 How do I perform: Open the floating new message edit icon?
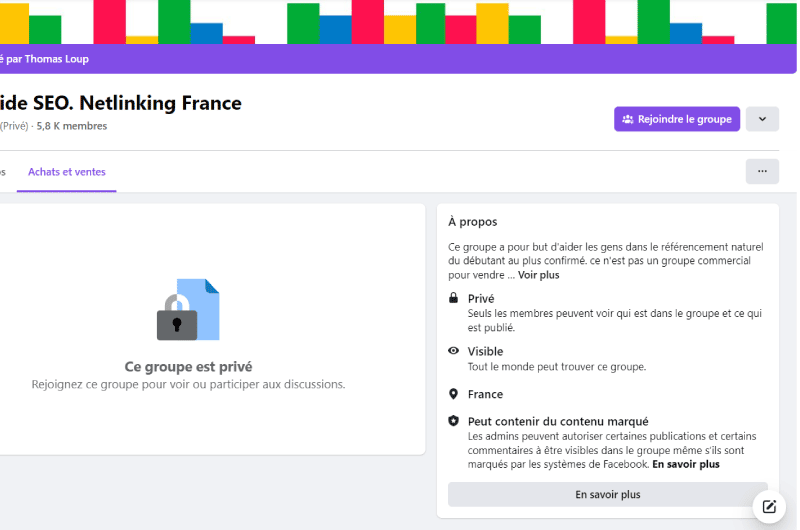769,507
